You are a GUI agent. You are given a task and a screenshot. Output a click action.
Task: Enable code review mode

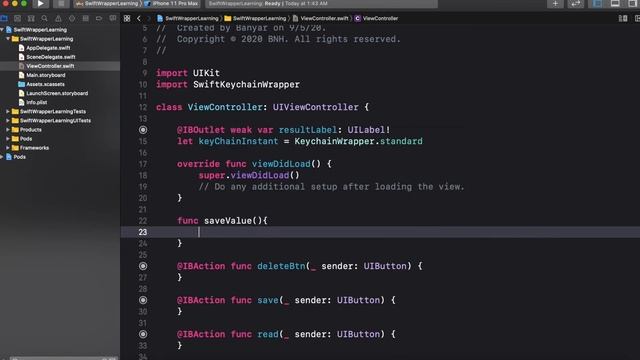(x=576, y=3)
